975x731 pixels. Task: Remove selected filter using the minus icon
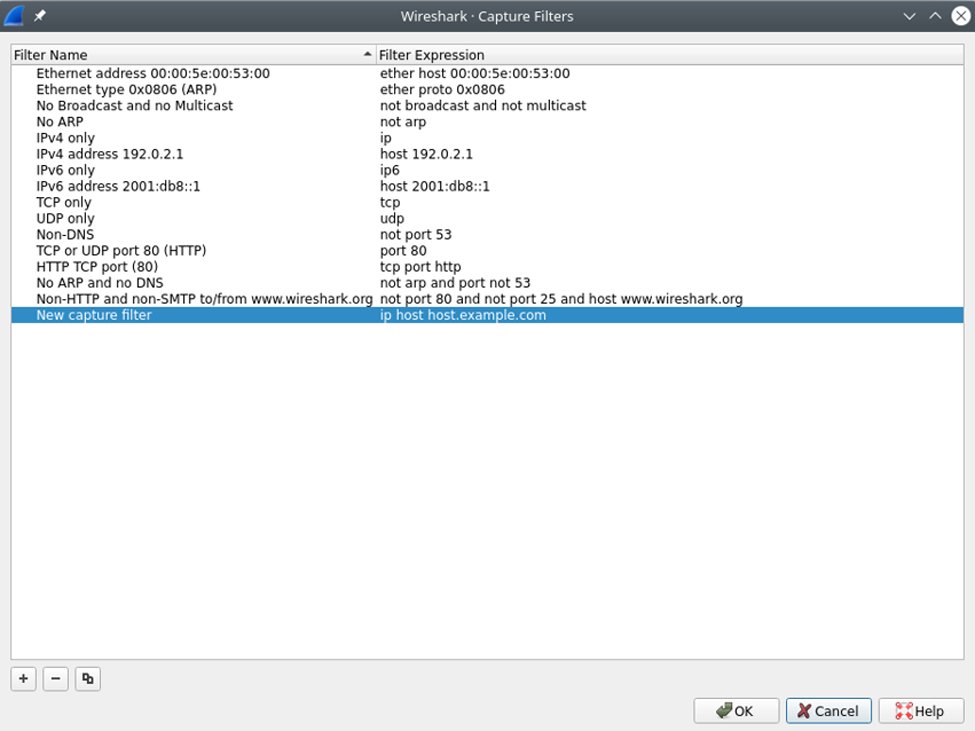pyautogui.click(x=55, y=679)
